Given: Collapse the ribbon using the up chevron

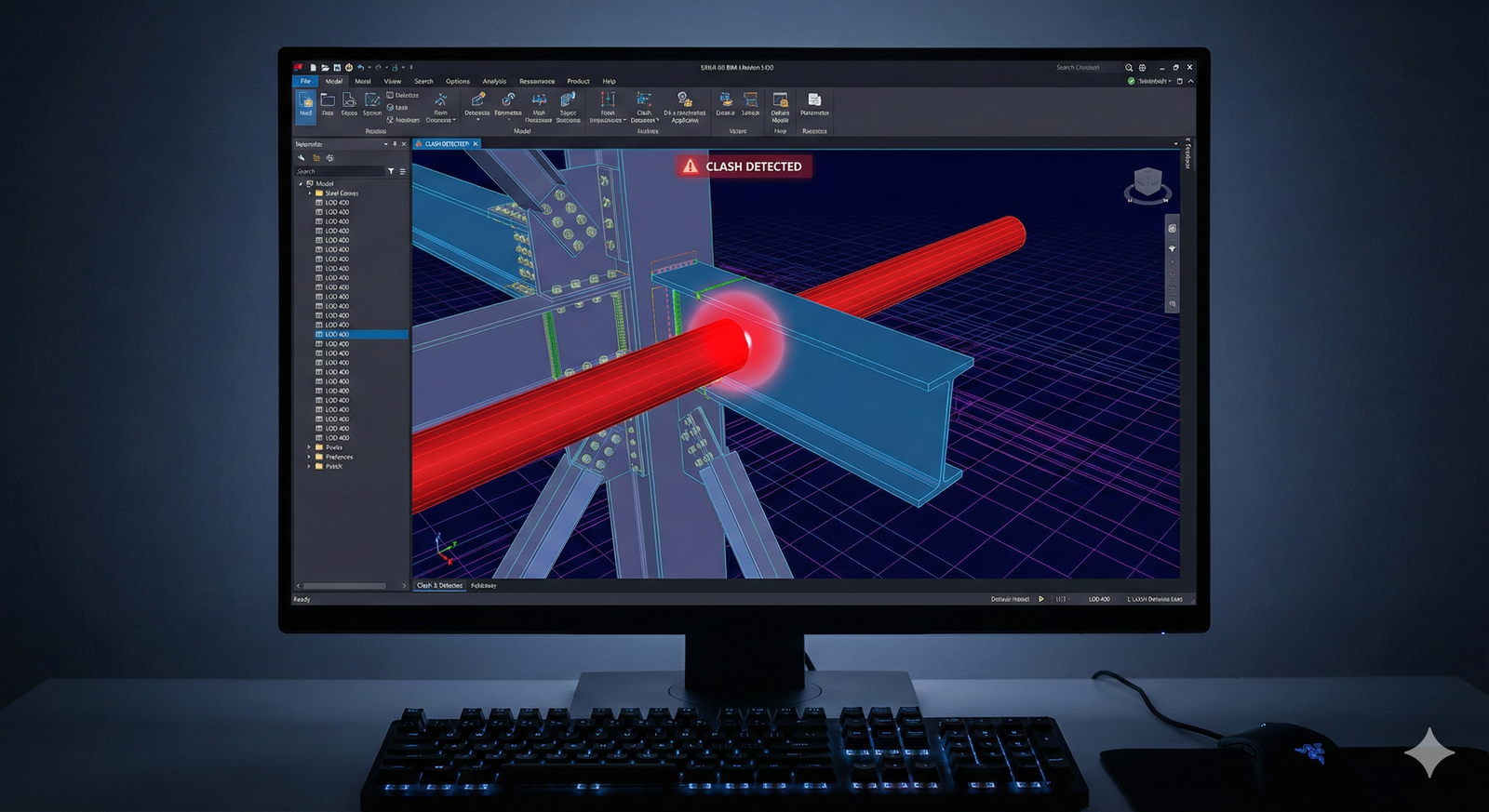Looking at the screenshot, I should 1190,81.
